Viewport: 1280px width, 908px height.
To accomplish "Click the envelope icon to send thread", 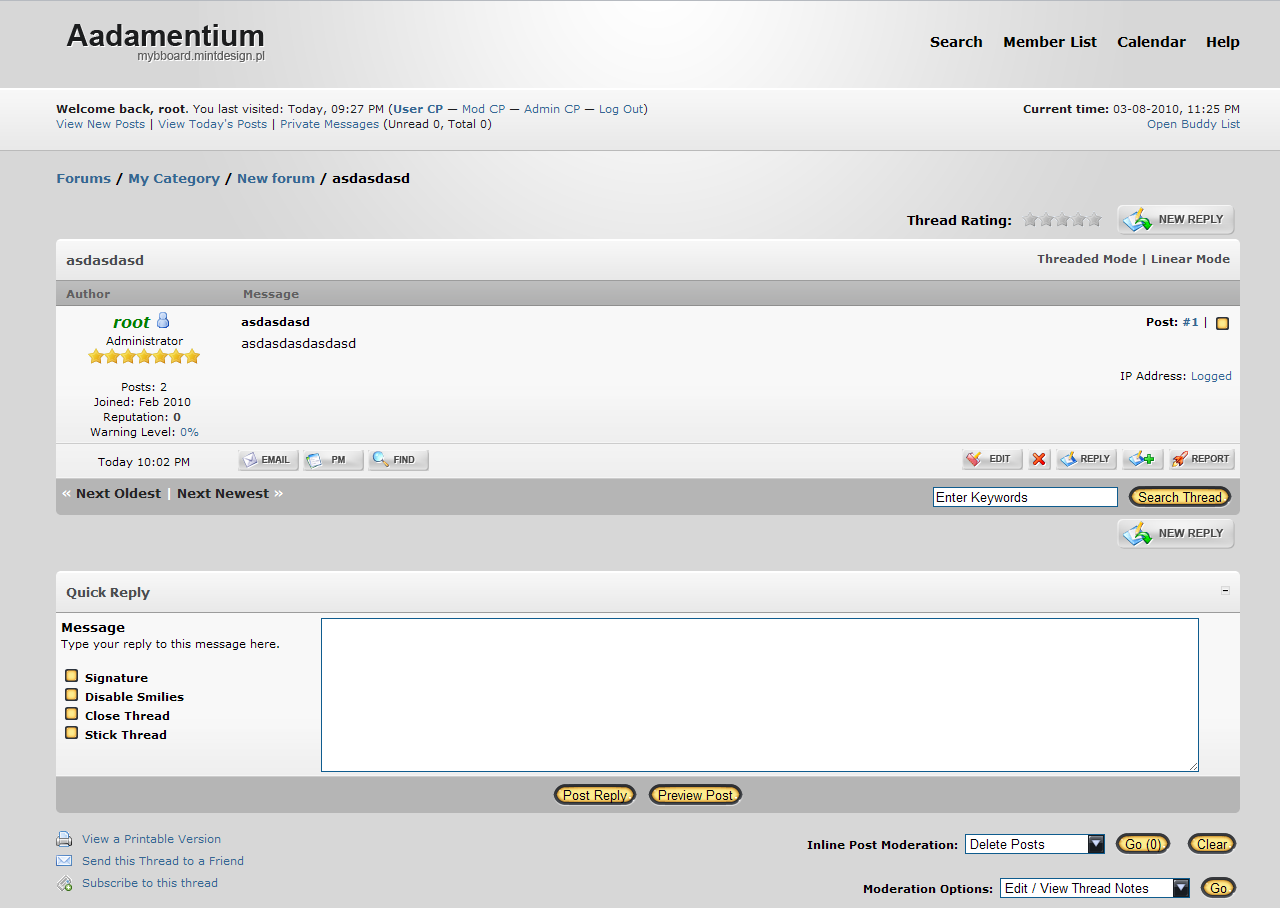I will (x=64, y=861).
